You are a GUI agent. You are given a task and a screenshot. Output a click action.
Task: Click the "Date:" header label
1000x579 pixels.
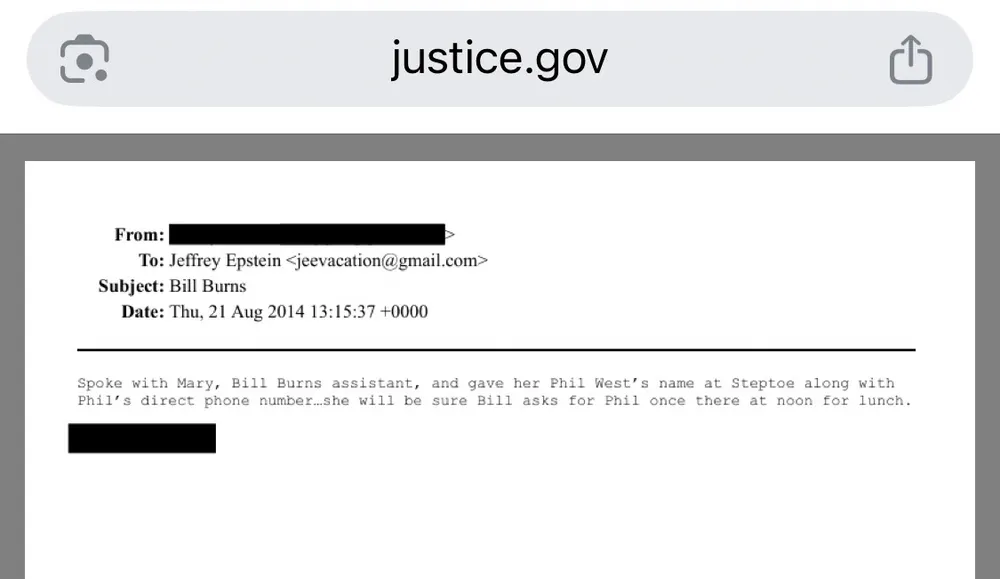pyautogui.click(x=142, y=312)
